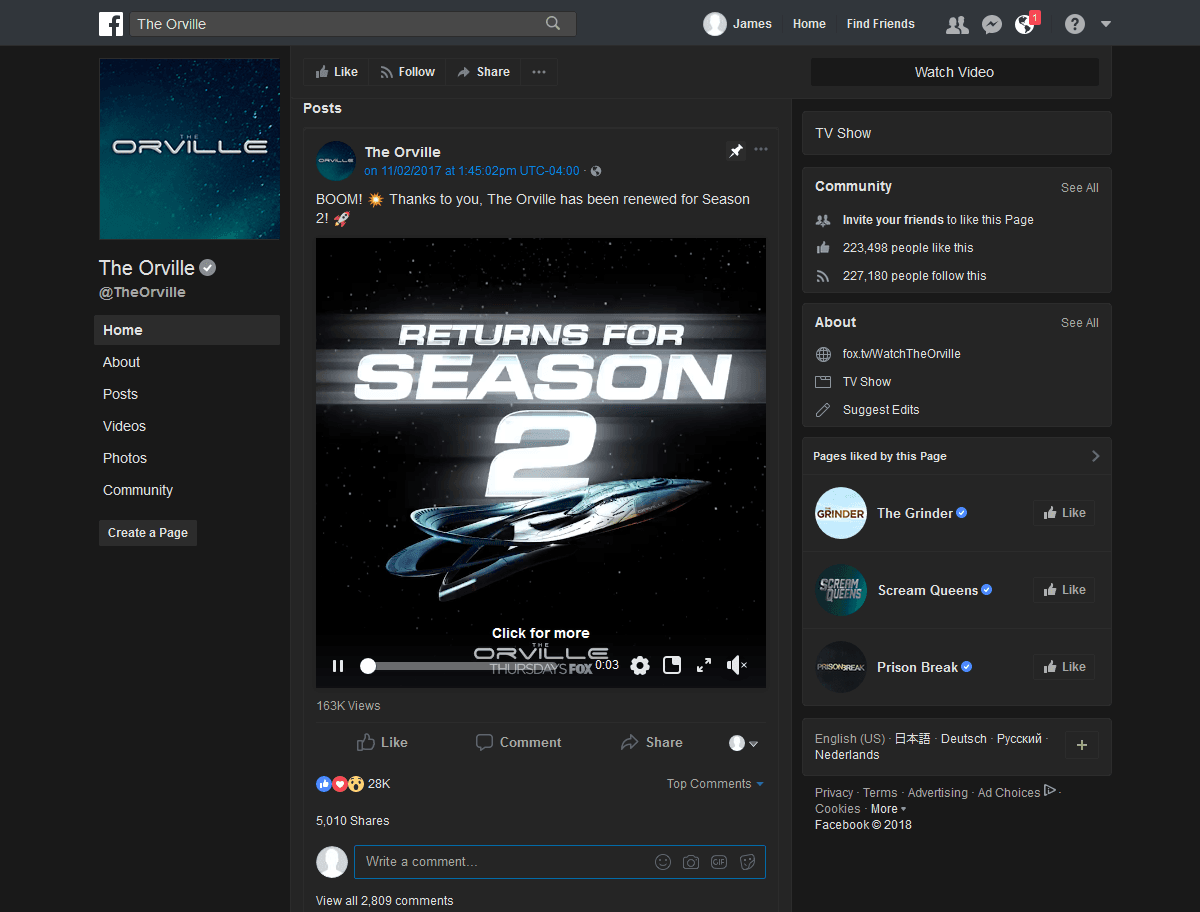Viewport: 1200px width, 912px height.
Task: Open fox.tv/WatchTheOrville link
Action: click(x=901, y=354)
